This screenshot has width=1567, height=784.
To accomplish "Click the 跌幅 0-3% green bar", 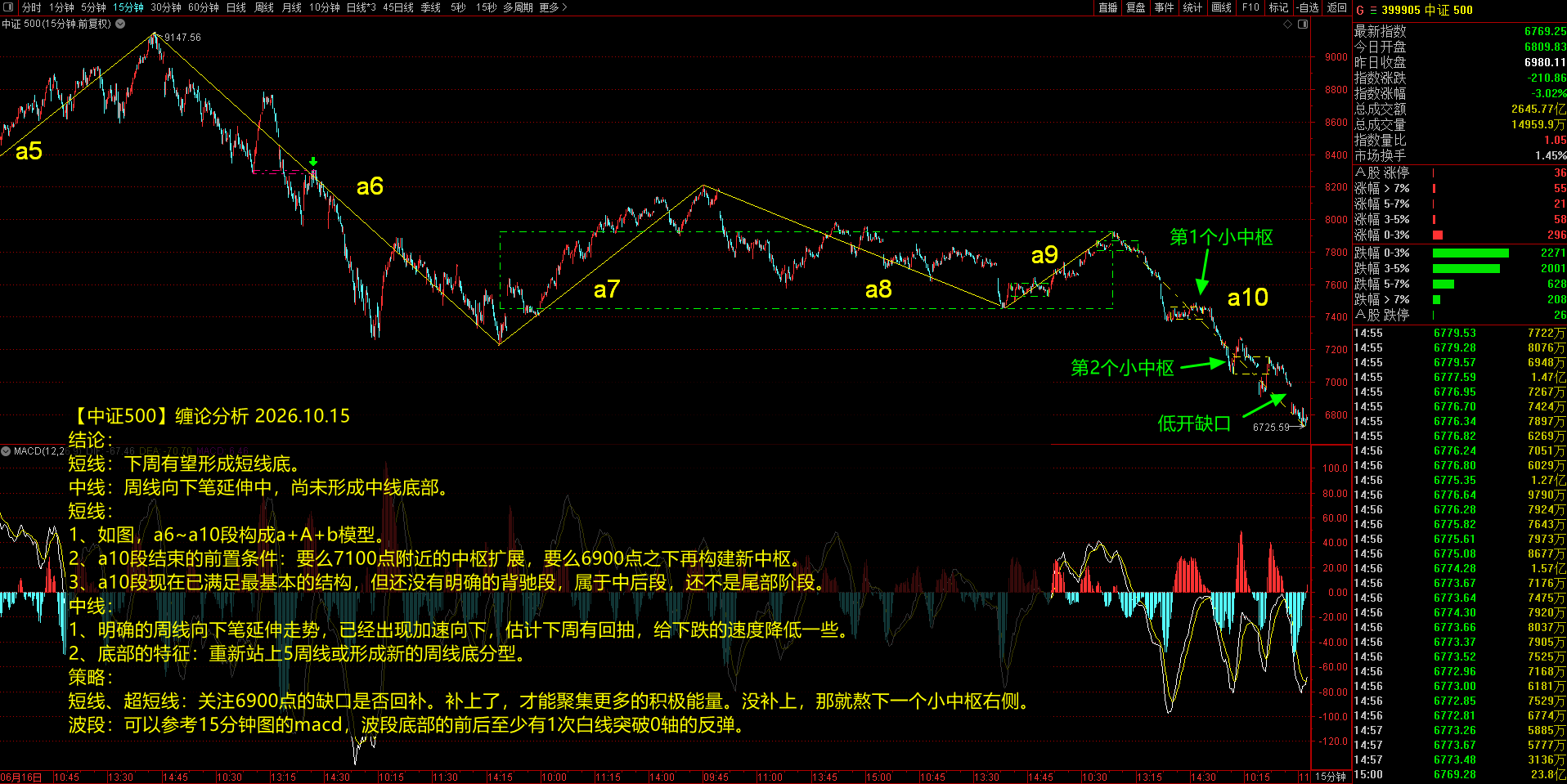I will click(x=1470, y=253).
